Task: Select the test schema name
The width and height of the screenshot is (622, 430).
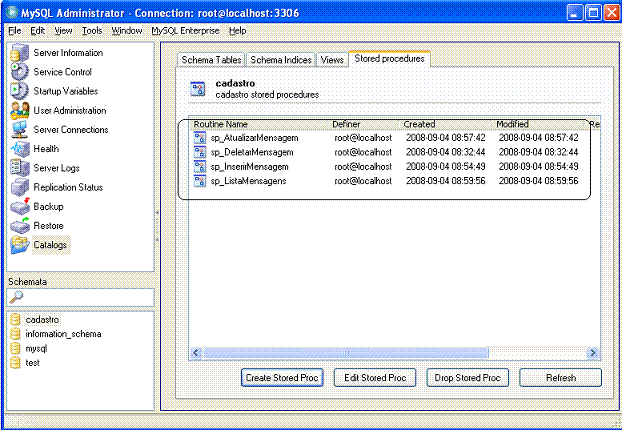Action: pyautogui.click(x=33, y=363)
